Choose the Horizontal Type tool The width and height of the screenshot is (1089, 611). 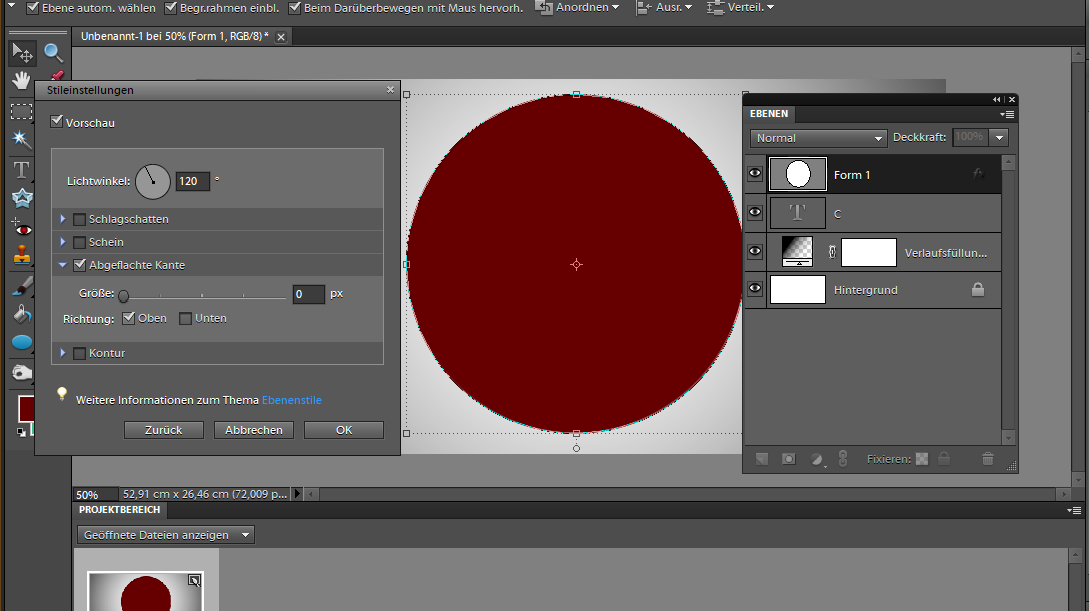point(22,169)
